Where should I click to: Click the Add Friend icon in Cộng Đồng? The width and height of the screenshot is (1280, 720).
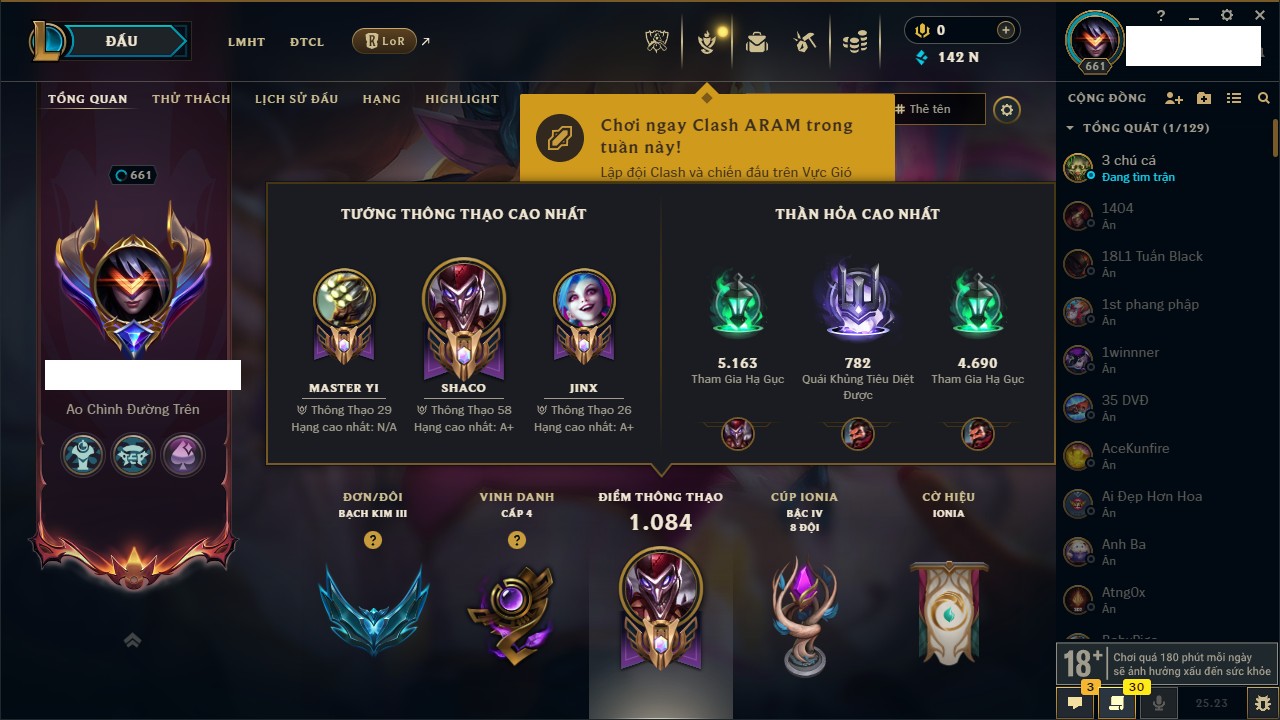pyautogui.click(x=1174, y=98)
